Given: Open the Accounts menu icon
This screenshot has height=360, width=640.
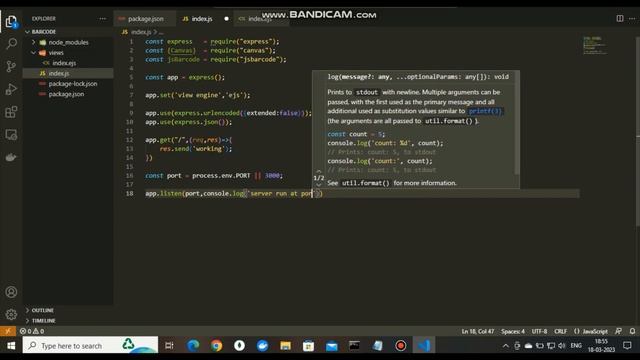Looking at the screenshot, I should click(x=11, y=292).
